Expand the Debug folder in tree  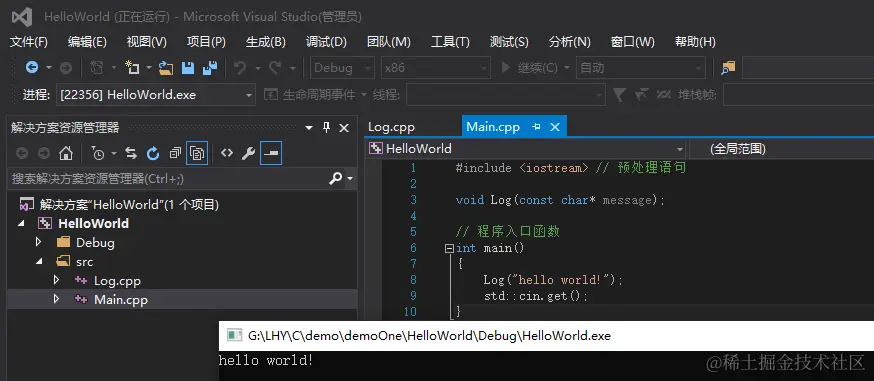(38, 242)
